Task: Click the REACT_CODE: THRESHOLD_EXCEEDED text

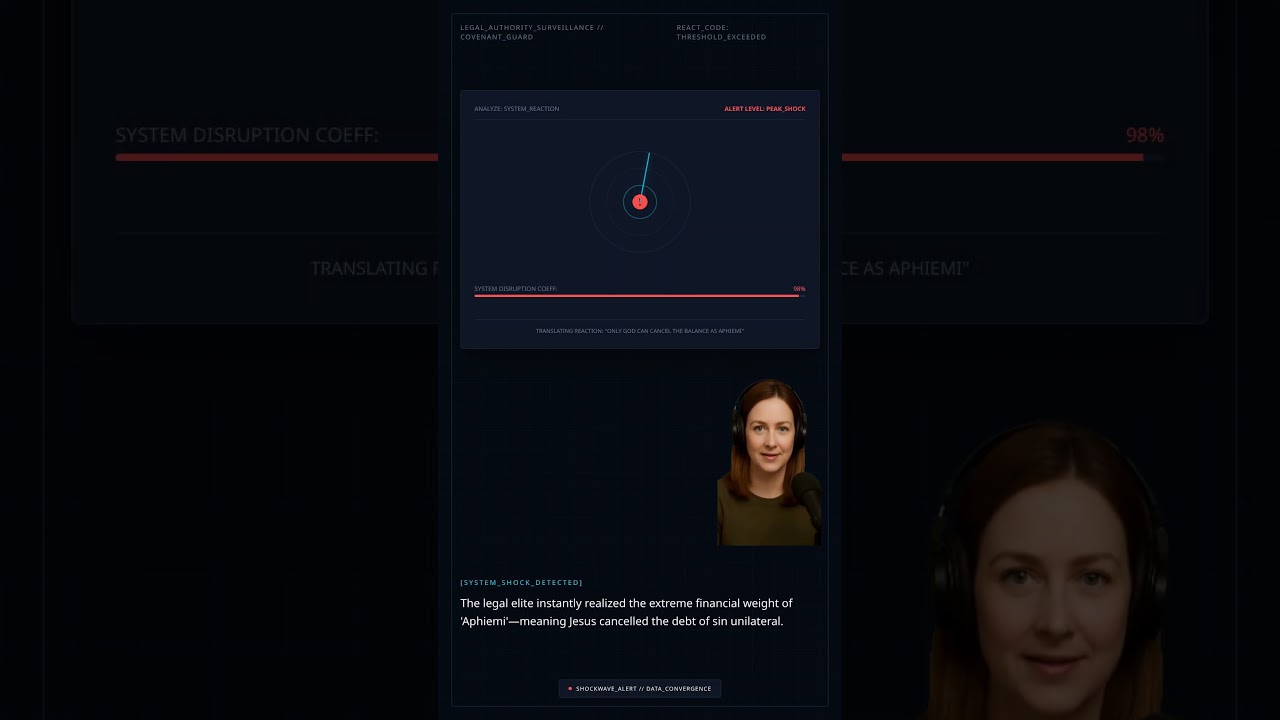Action: [721, 32]
